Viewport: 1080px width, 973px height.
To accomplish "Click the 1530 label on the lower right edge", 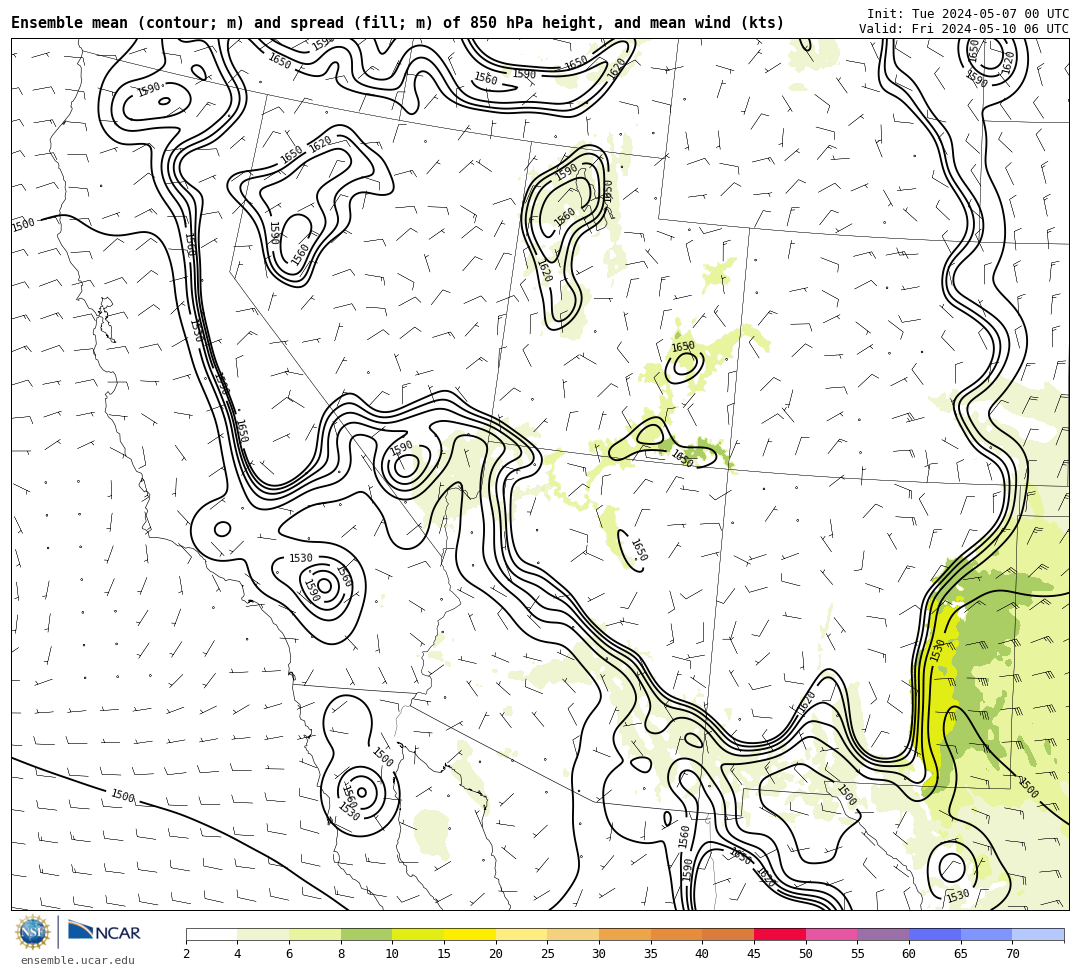I will 957,896.
